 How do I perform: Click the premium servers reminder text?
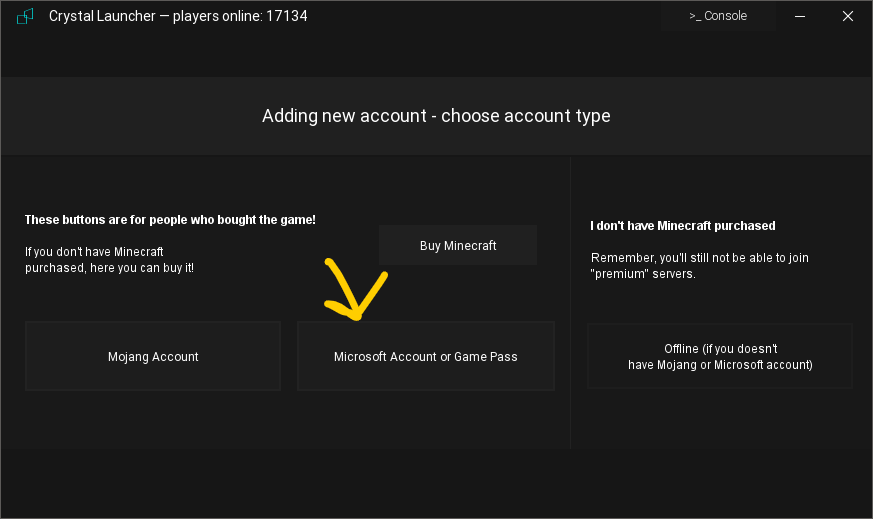click(x=699, y=266)
